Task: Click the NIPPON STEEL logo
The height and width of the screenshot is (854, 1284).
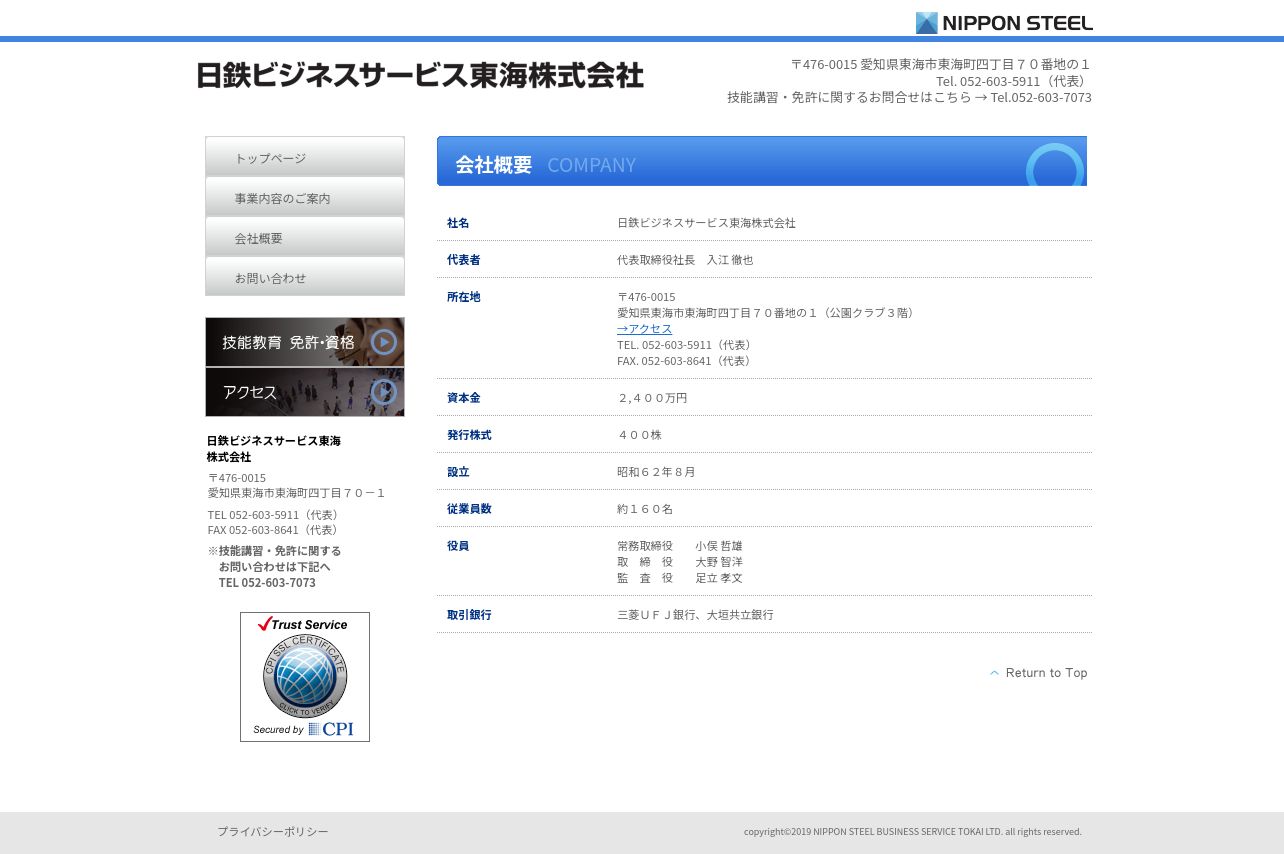Action: [1004, 23]
